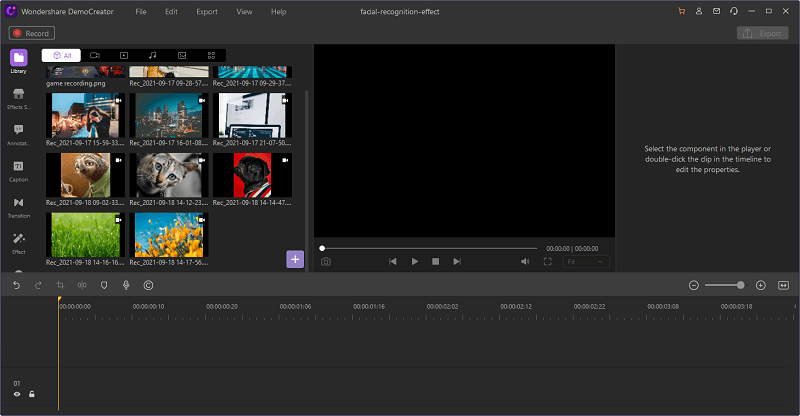The image size is (800, 416).
Task: Start voiceover with microphone icon
Action: point(126,285)
